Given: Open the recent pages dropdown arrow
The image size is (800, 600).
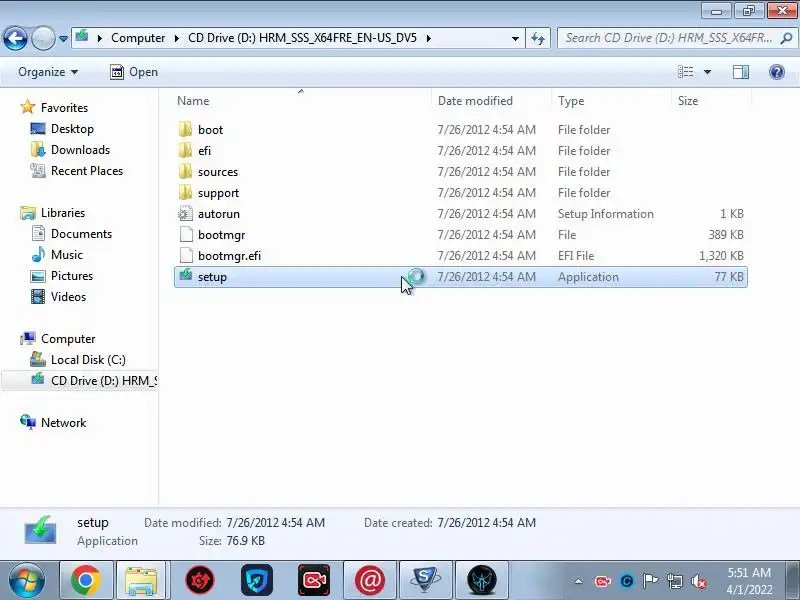Looking at the screenshot, I should click(63, 38).
